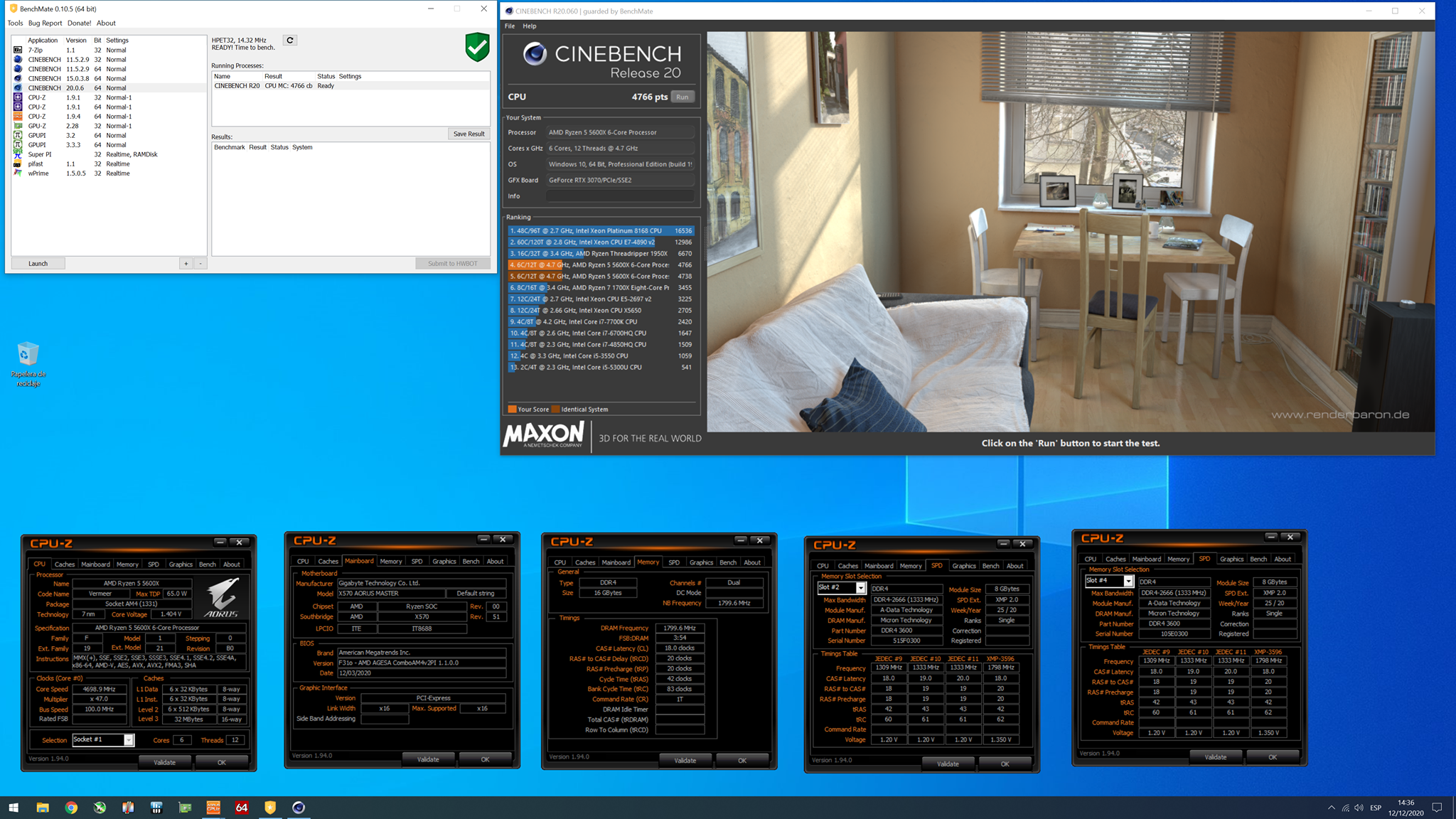
Task: Click the CPU-Z 1.9.4 row icon in BenchMate
Action: pos(18,116)
